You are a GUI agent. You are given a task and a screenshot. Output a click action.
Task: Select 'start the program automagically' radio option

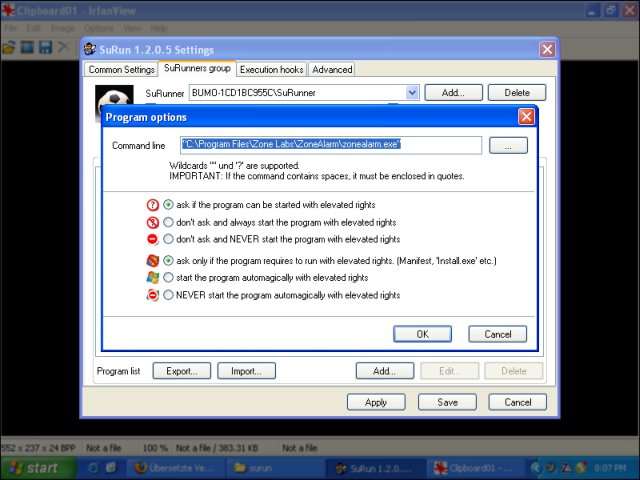pyautogui.click(x=168, y=278)
